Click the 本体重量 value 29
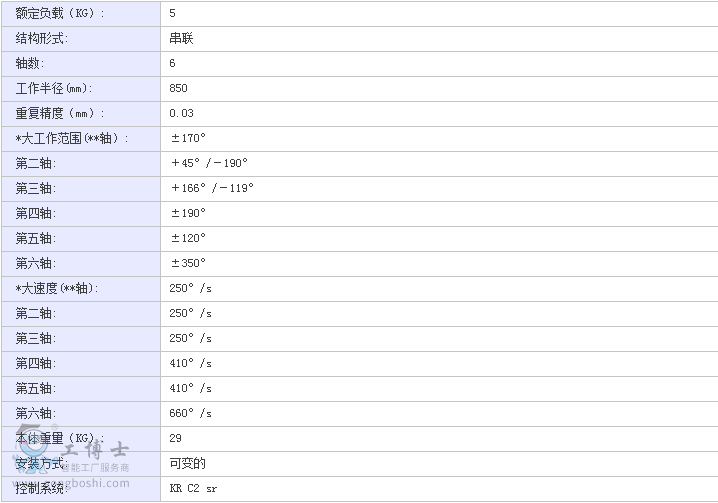 coord(176,438)
